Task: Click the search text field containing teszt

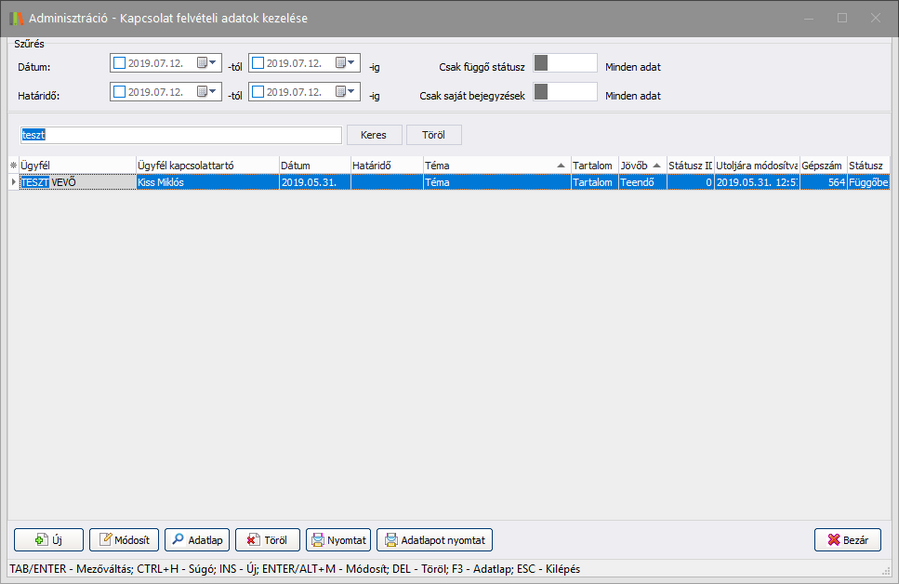Action: (x=181, y=134)
